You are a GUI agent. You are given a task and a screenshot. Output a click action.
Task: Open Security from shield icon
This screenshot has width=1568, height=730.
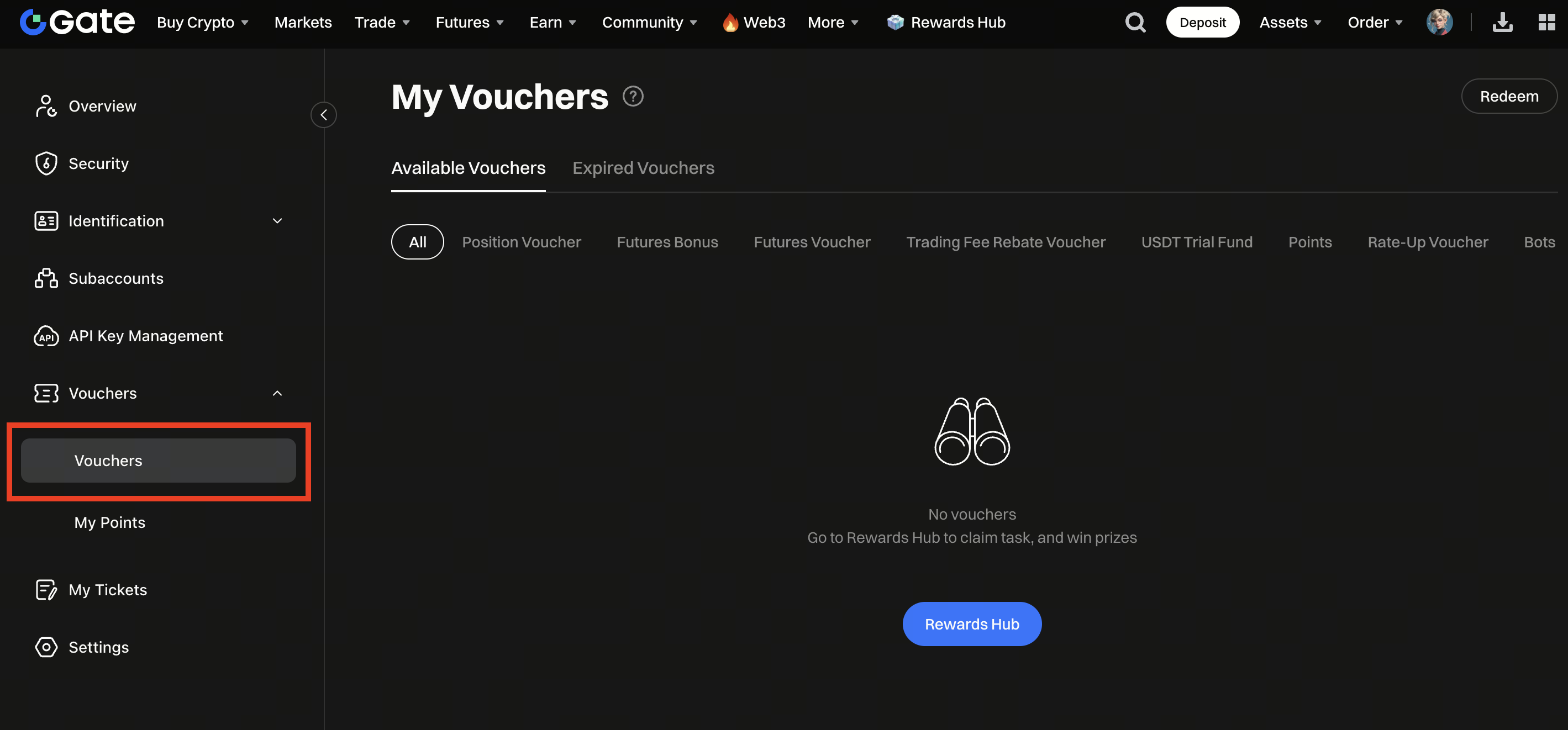[x=46, y=163]
